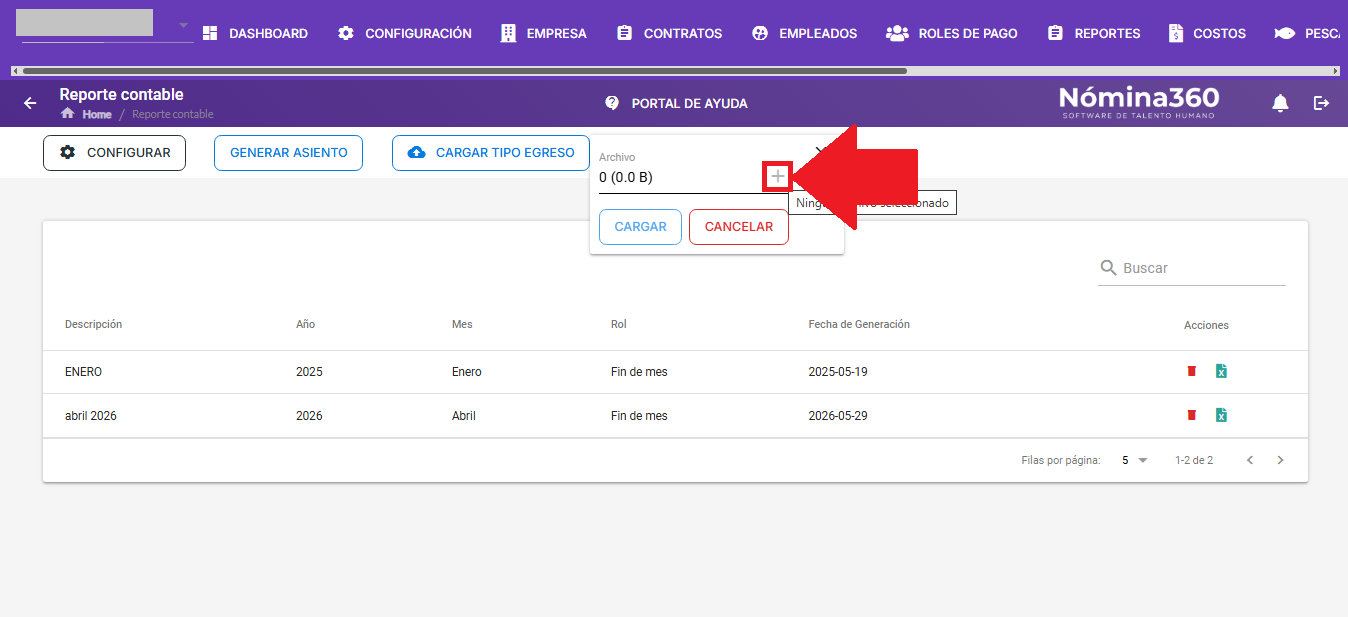Screen dimensions: 1348x617
Task: Open notifications bell
Action: [1280, 103]
